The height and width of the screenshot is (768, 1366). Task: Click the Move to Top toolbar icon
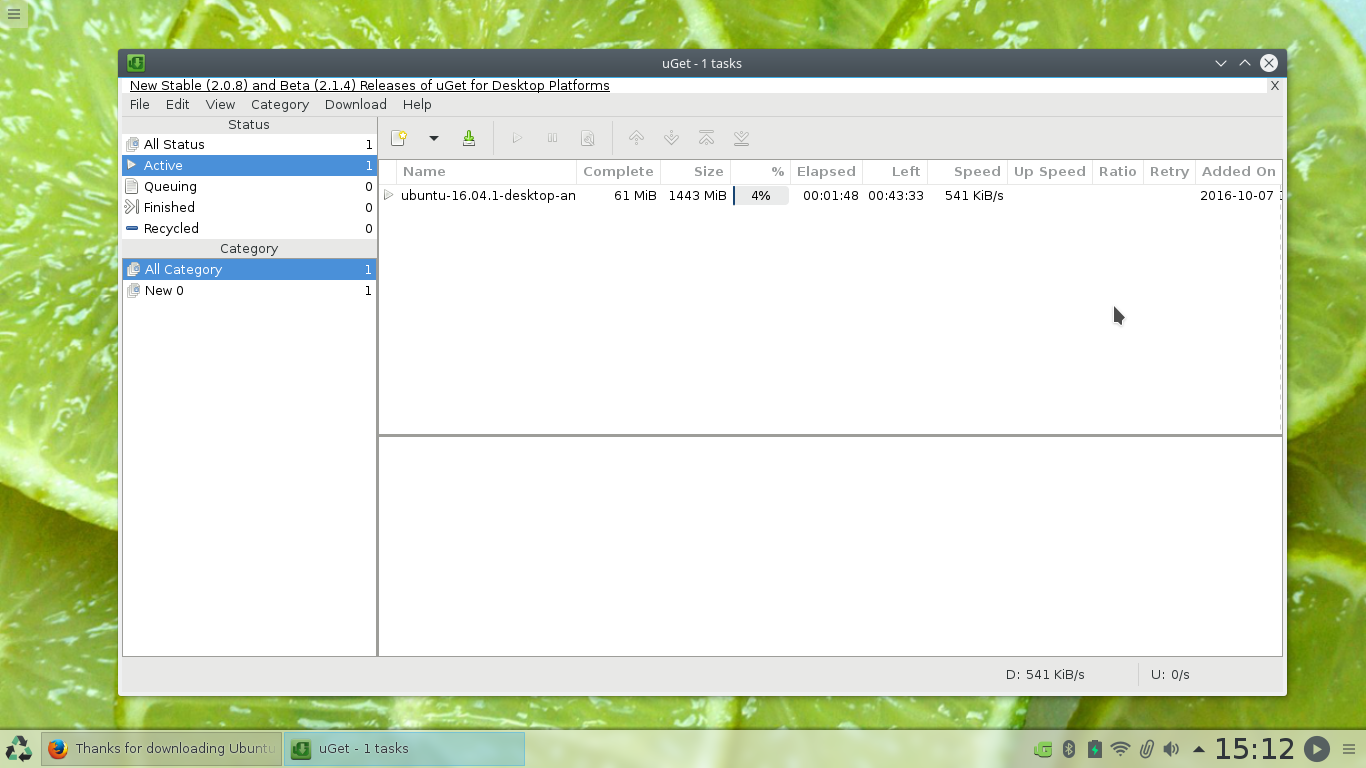(x=706, y=138)
